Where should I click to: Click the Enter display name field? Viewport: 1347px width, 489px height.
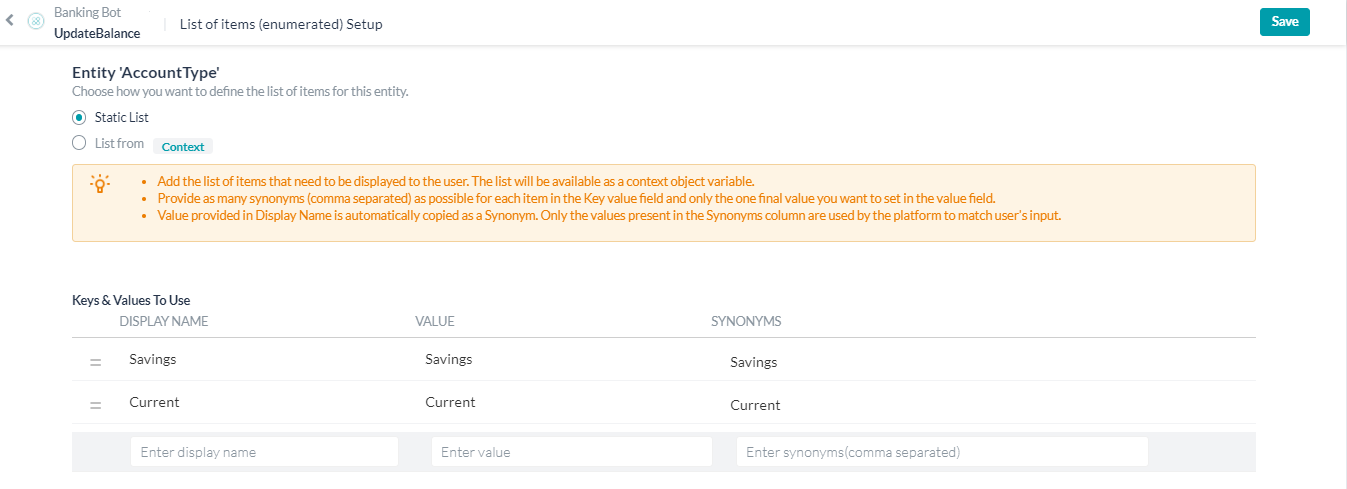tap(264, 452)
